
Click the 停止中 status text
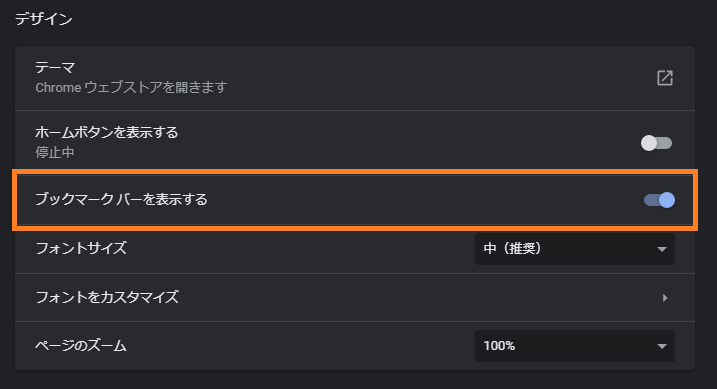55,152
